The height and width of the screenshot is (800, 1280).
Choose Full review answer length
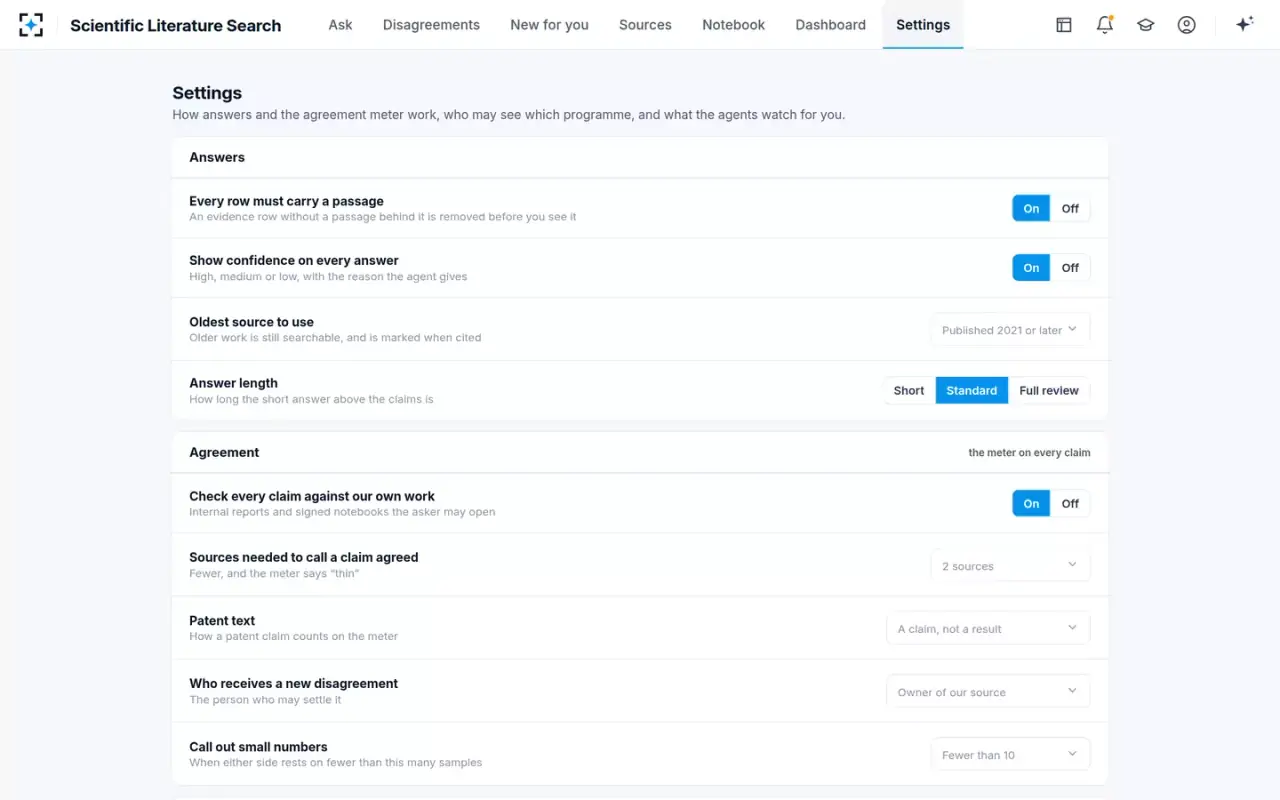click(1049, 390)
